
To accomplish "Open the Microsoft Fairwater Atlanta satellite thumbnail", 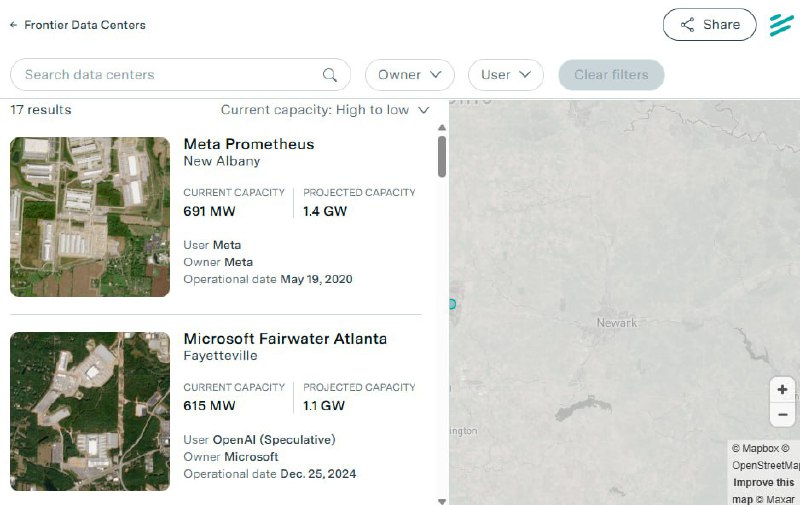I will 90,411.
